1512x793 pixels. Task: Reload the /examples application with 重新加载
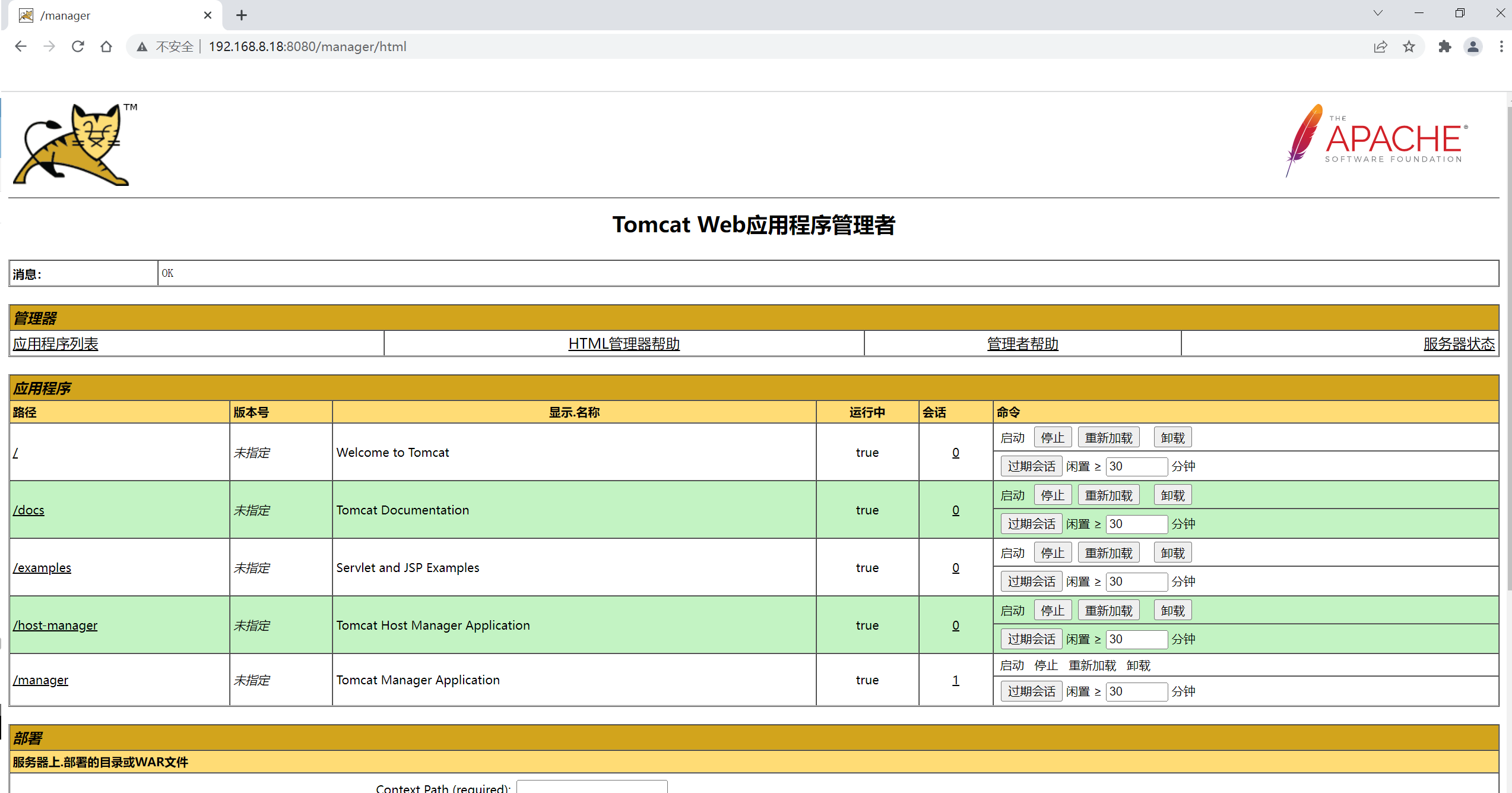pos(1108,553)
